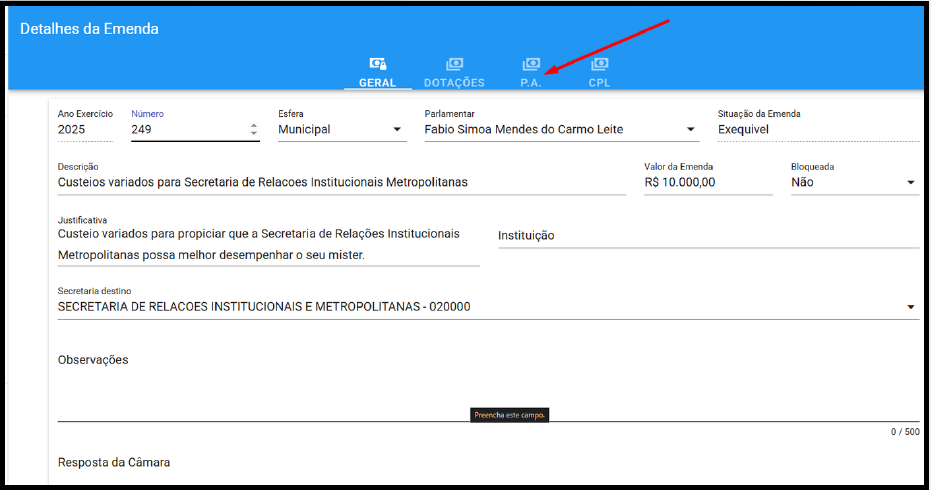This screenshot has height=490, width=931.
Task: Click the Valor da Emenda field
Action: pos(708,182)
